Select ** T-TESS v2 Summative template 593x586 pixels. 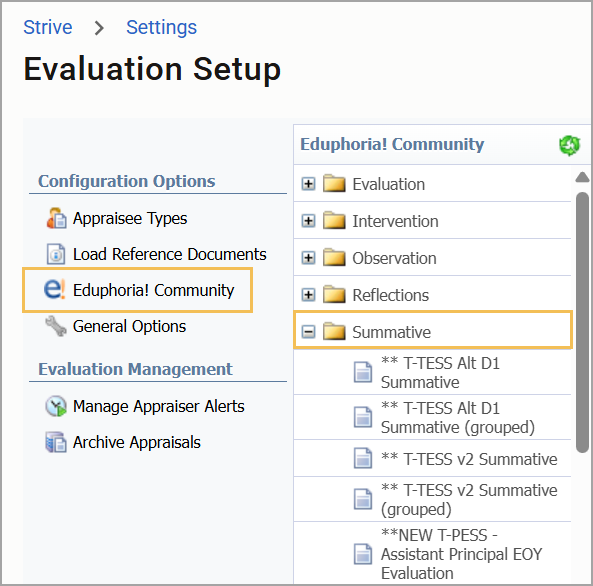pos(469,459)
